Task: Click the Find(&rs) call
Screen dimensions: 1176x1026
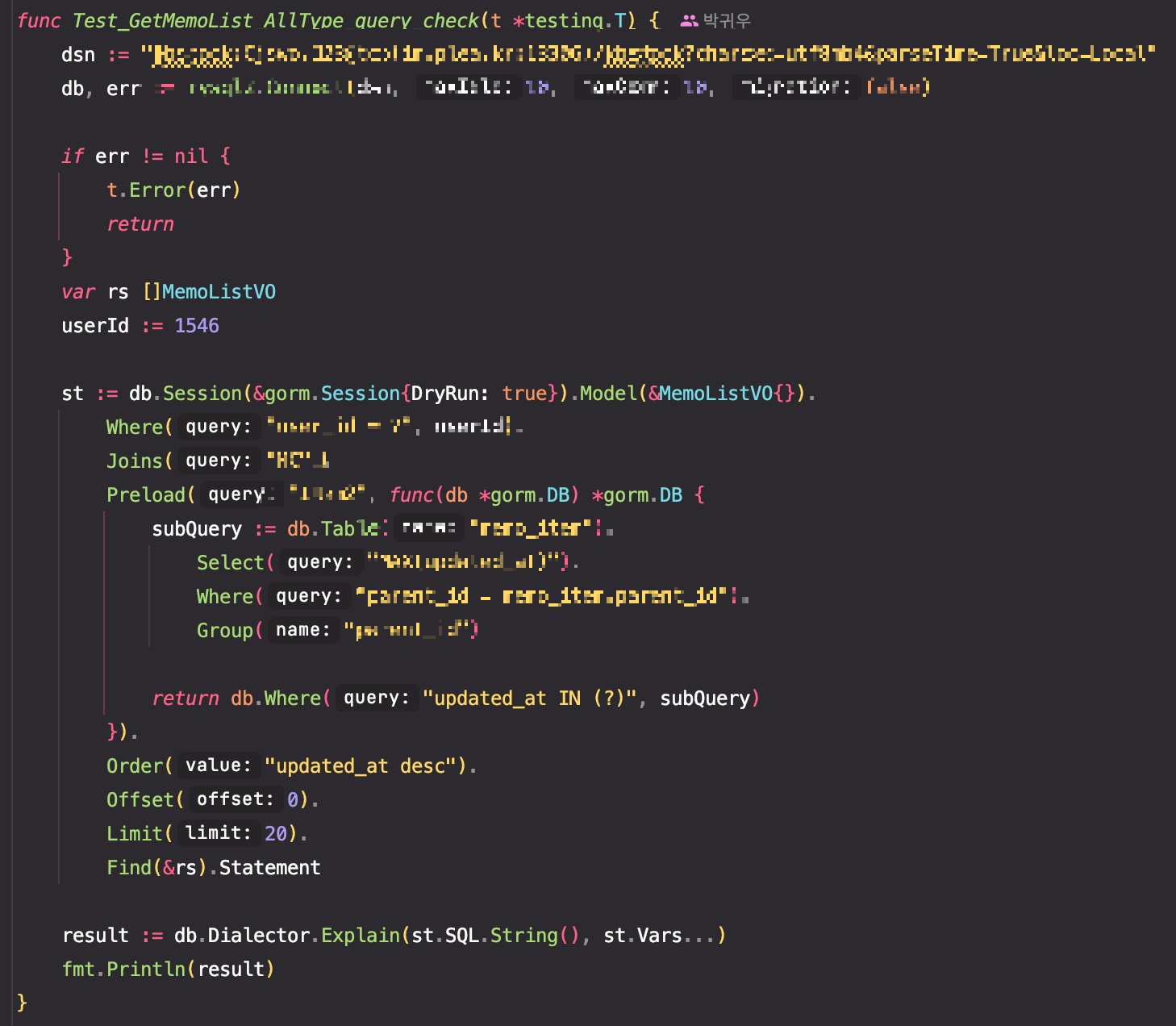Action: 157,868
